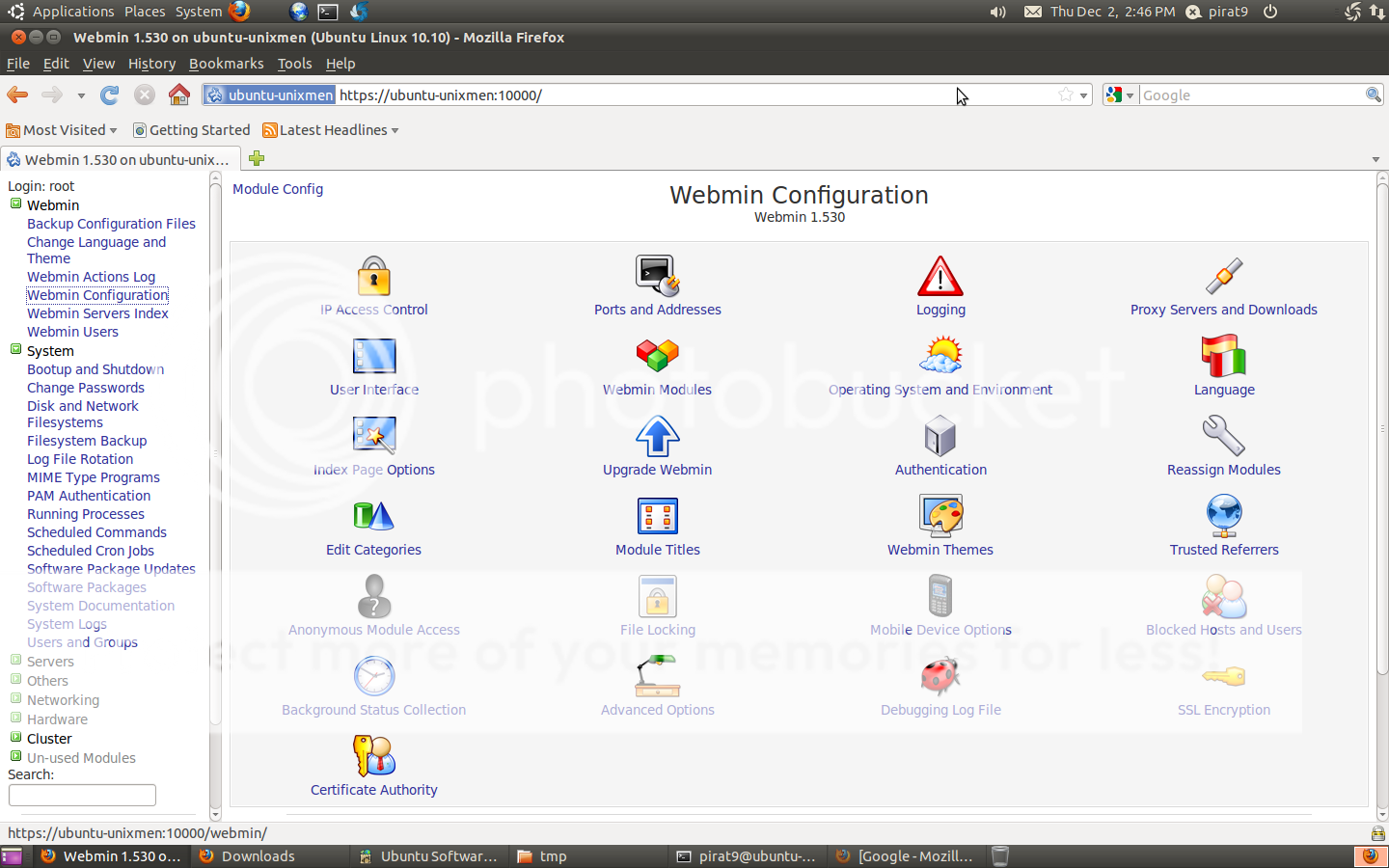The image size is (1389, 868).
Task: Open the Anonymous Module Access icon
Action: (x=374, y=596)
